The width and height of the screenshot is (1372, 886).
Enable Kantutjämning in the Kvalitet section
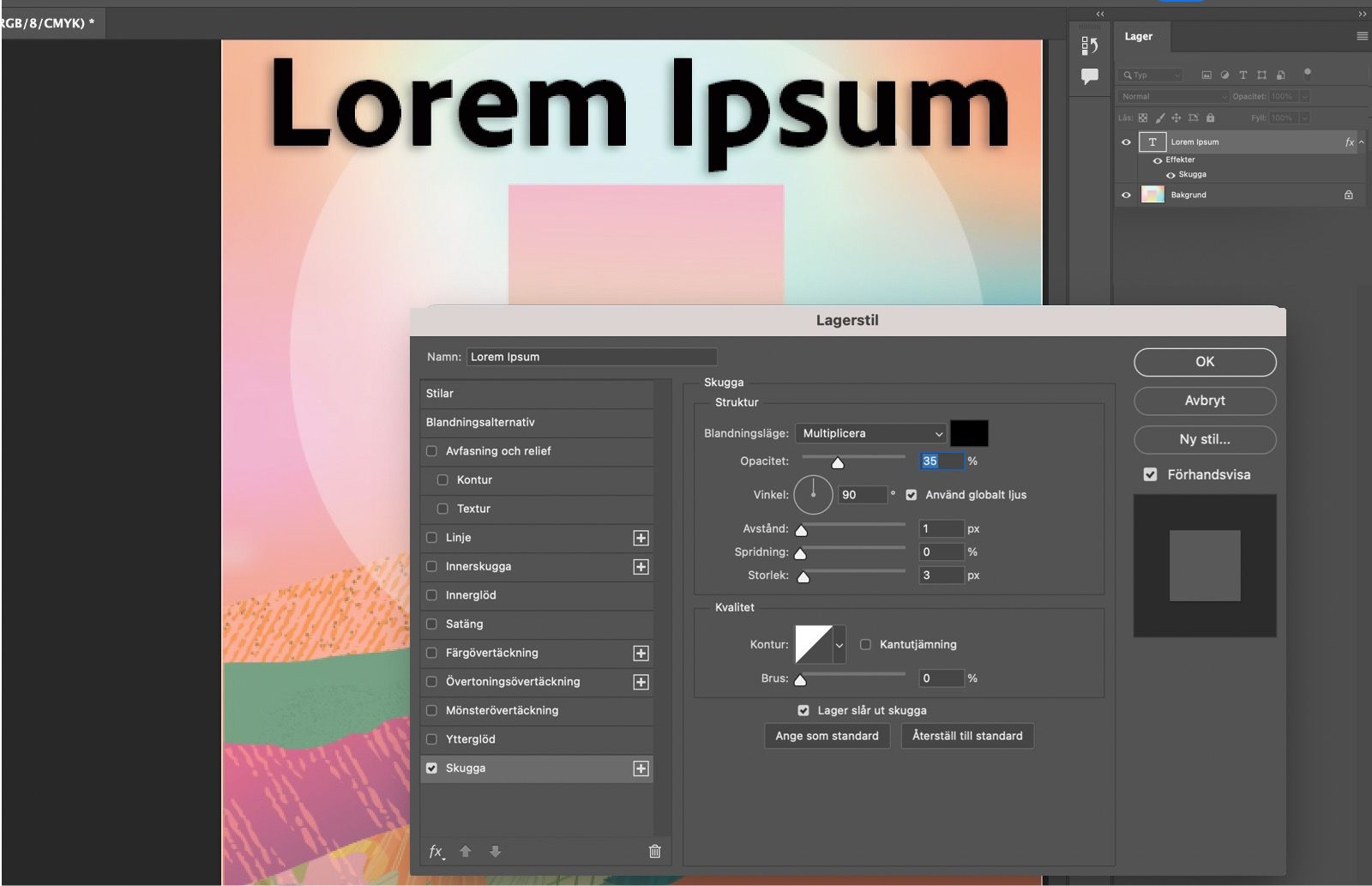pos(866,644)
